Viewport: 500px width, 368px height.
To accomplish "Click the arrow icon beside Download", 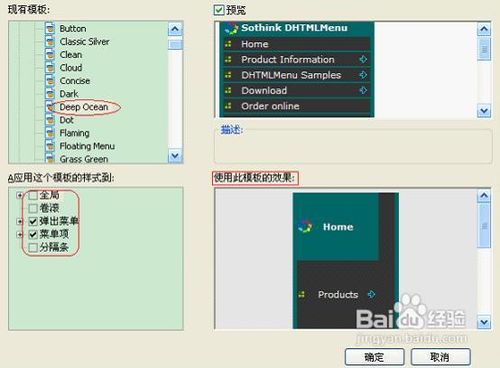I will point(363,90).
